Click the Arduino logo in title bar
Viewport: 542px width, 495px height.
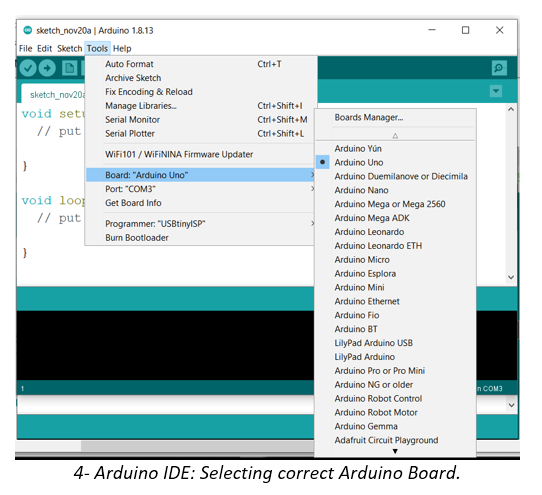(x=28, y=30)
